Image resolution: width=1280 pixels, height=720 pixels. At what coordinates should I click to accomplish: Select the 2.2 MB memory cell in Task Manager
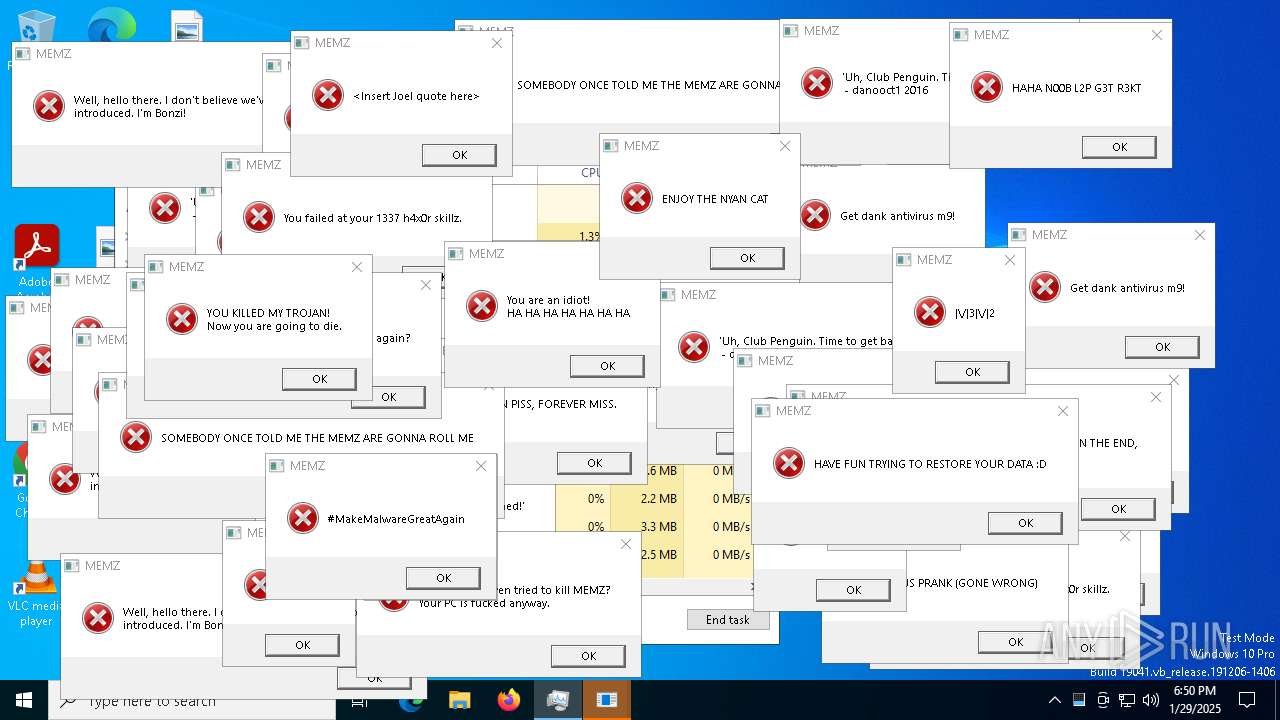pos(647,499)
